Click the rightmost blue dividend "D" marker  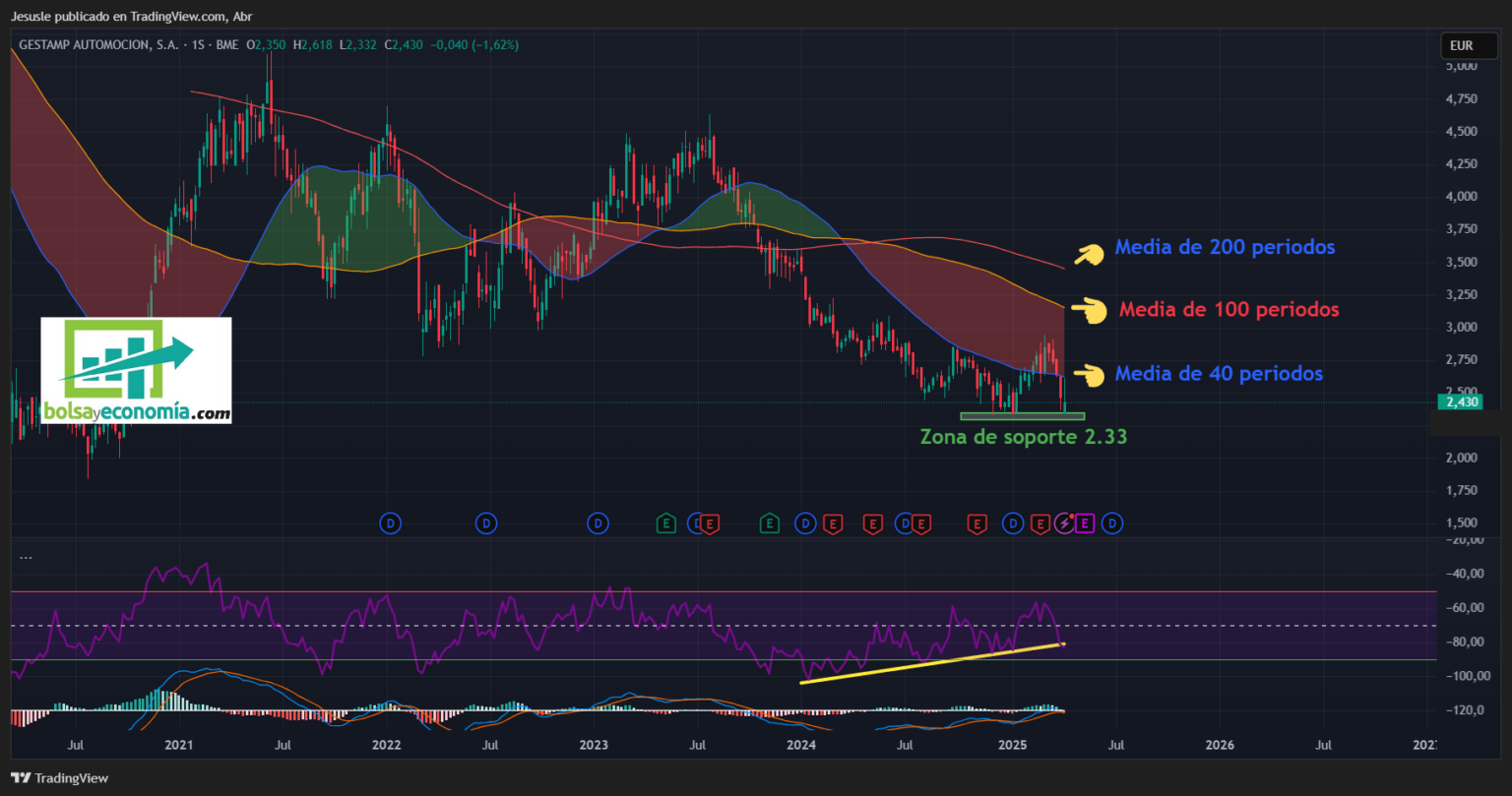[x=1112, y=523]
